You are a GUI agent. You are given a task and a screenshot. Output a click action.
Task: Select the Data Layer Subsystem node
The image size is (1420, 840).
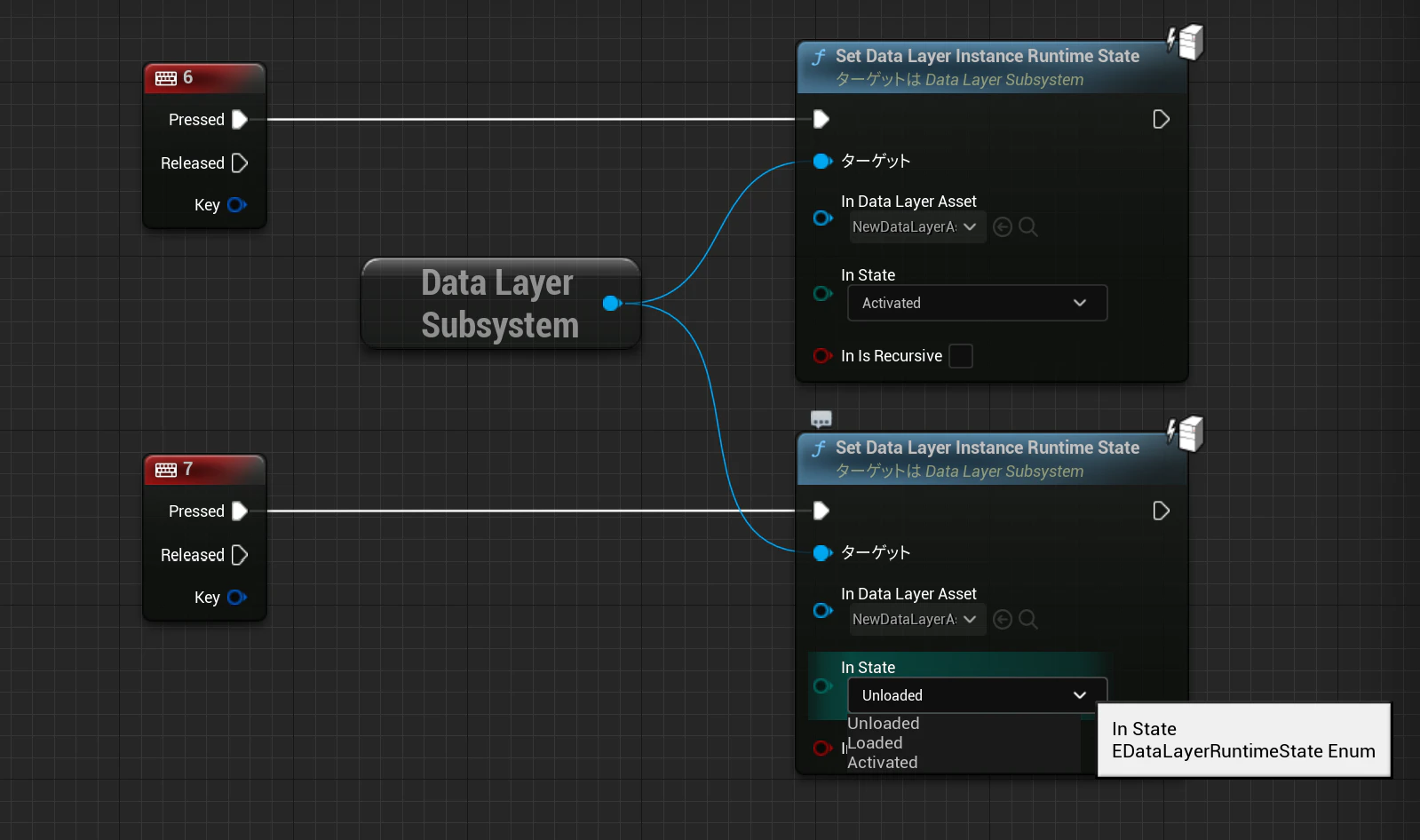[x=500, y=304]
